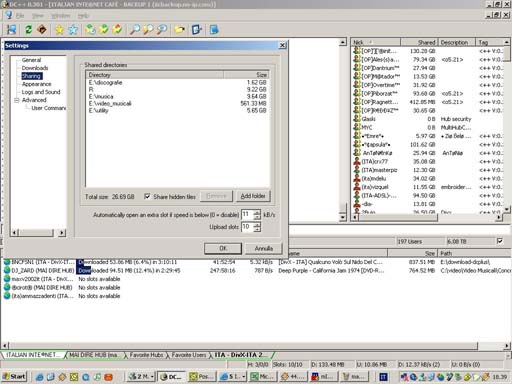Open ADL Search toolbar icon

coord(148,30)
